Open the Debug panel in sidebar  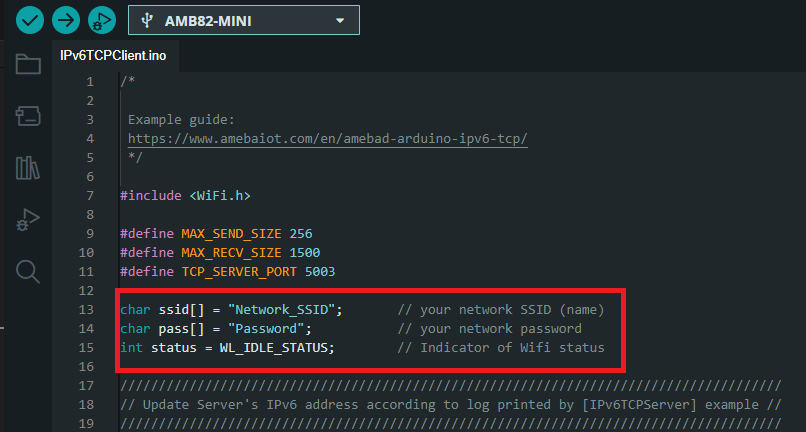click(x=28, y=218)
